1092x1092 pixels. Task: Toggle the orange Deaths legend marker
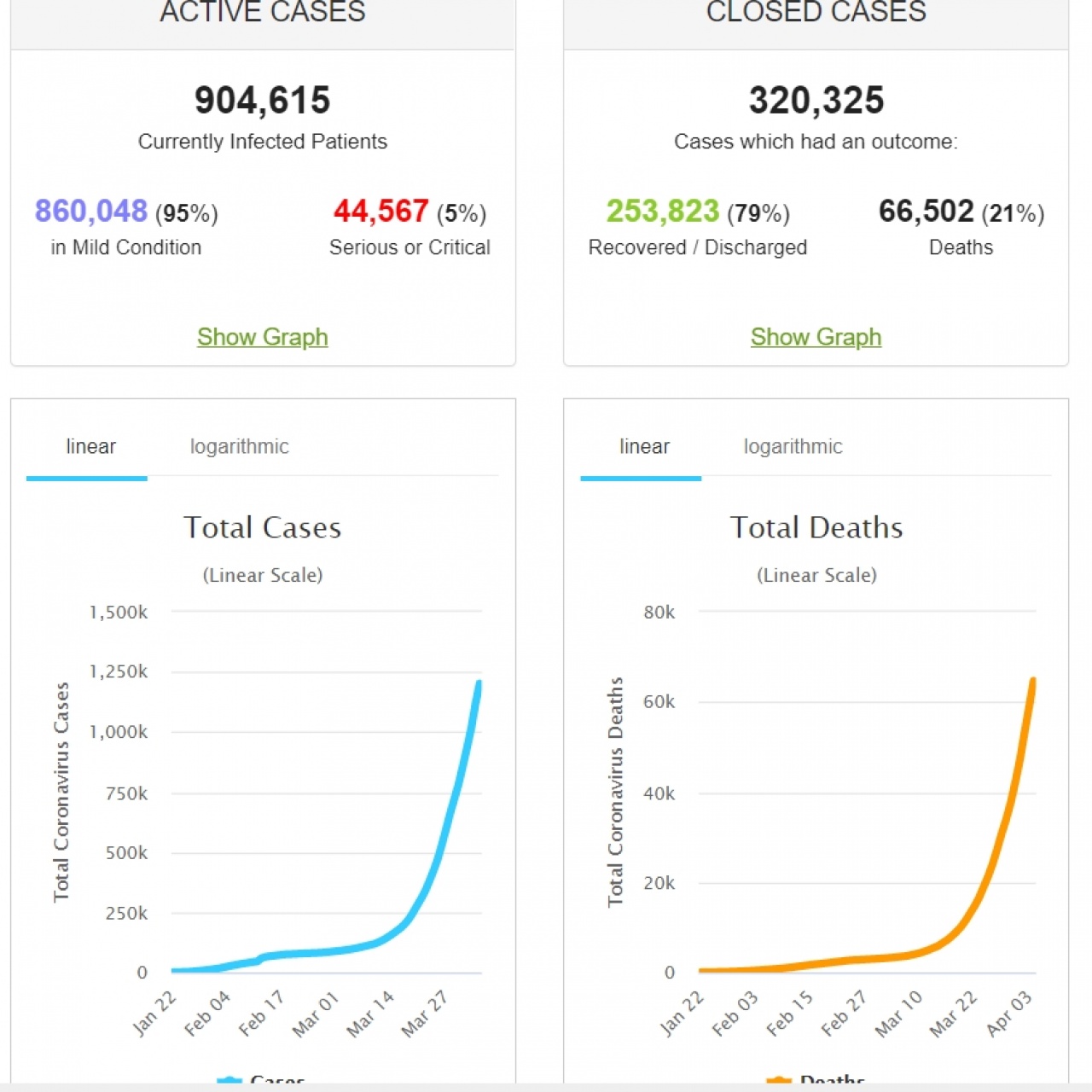778,1080
